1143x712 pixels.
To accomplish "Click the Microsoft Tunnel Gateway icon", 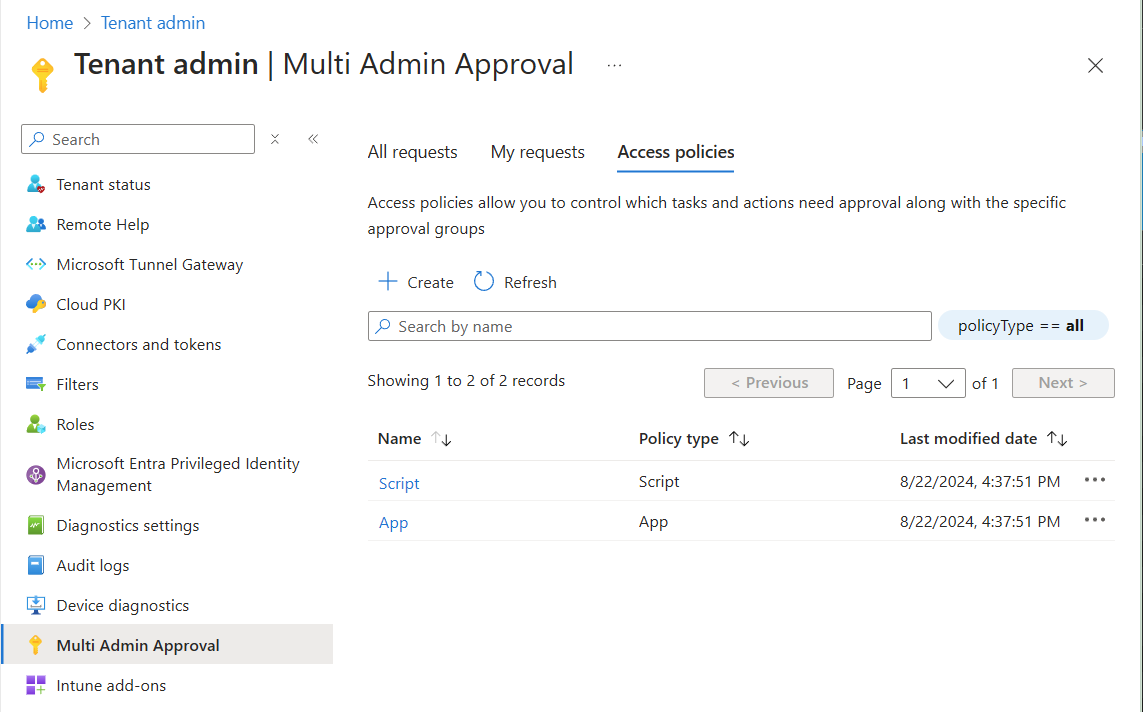I will 36,265.
